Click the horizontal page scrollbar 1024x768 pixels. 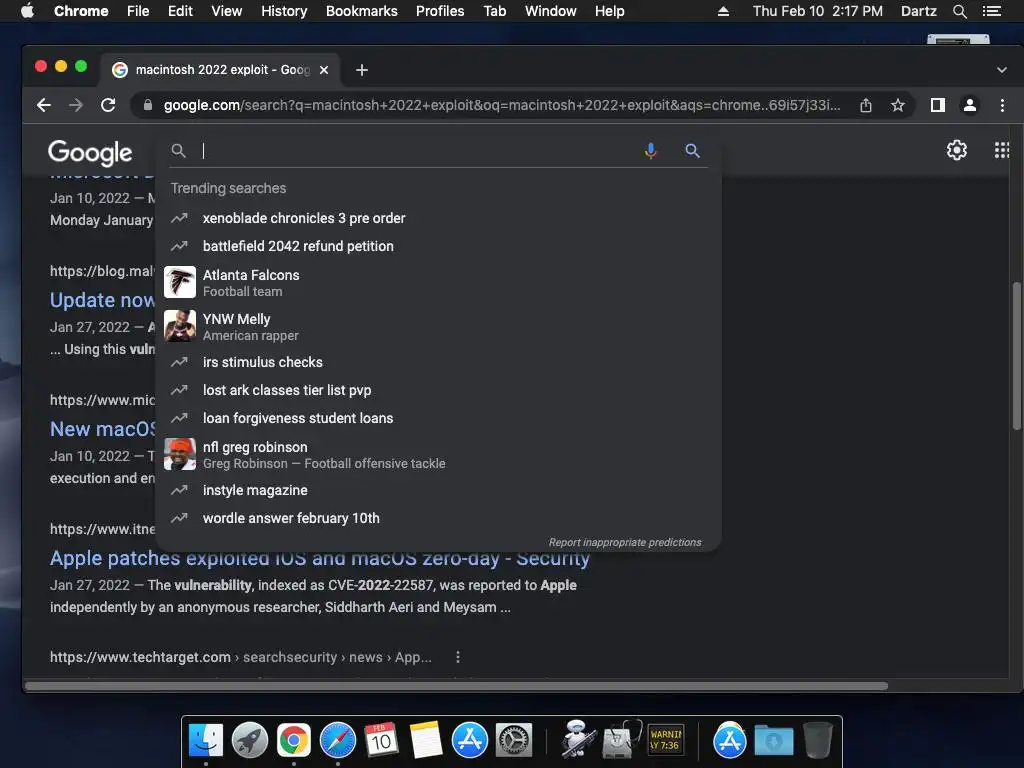[x=456, y=686]
